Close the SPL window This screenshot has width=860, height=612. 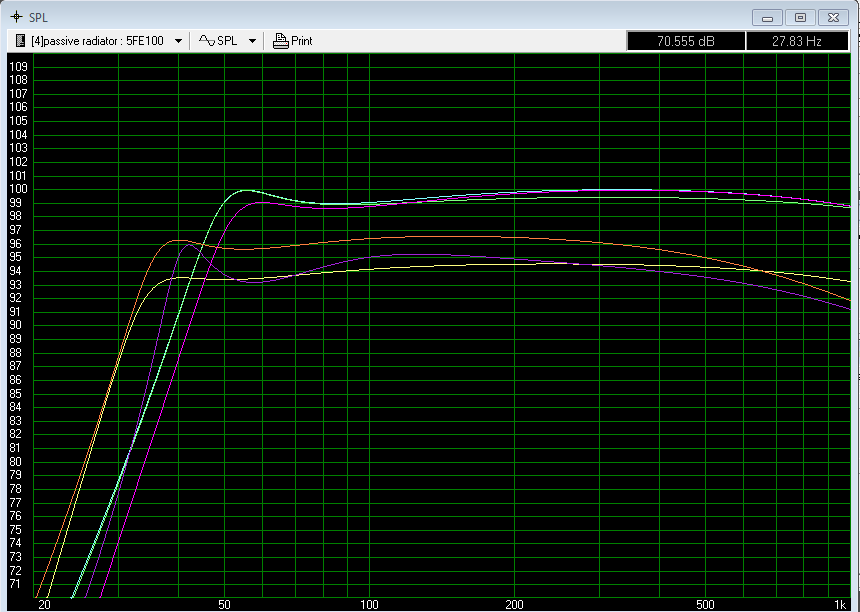(x=833, y=17)
